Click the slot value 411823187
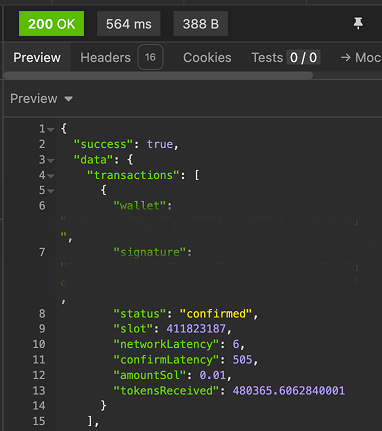382x431 pixels. (x=196, y=329)
